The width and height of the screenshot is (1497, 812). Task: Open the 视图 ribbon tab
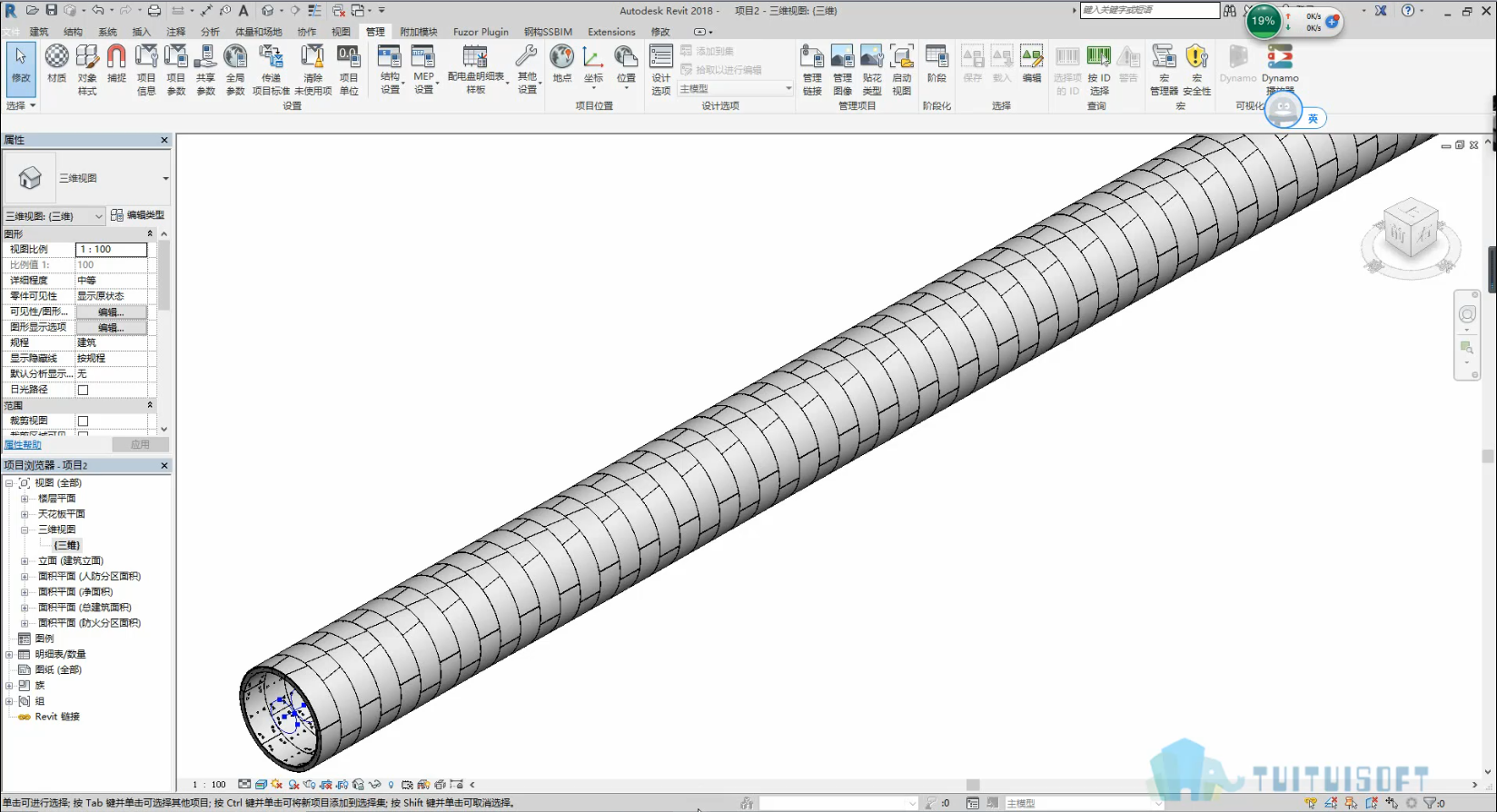(341, 32)
